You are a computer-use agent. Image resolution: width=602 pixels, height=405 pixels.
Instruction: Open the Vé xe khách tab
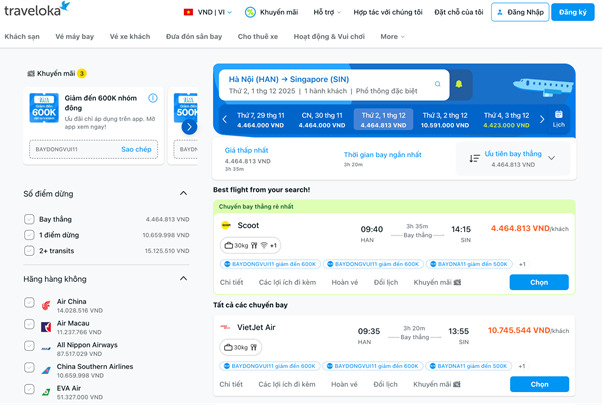pos(130,36)
